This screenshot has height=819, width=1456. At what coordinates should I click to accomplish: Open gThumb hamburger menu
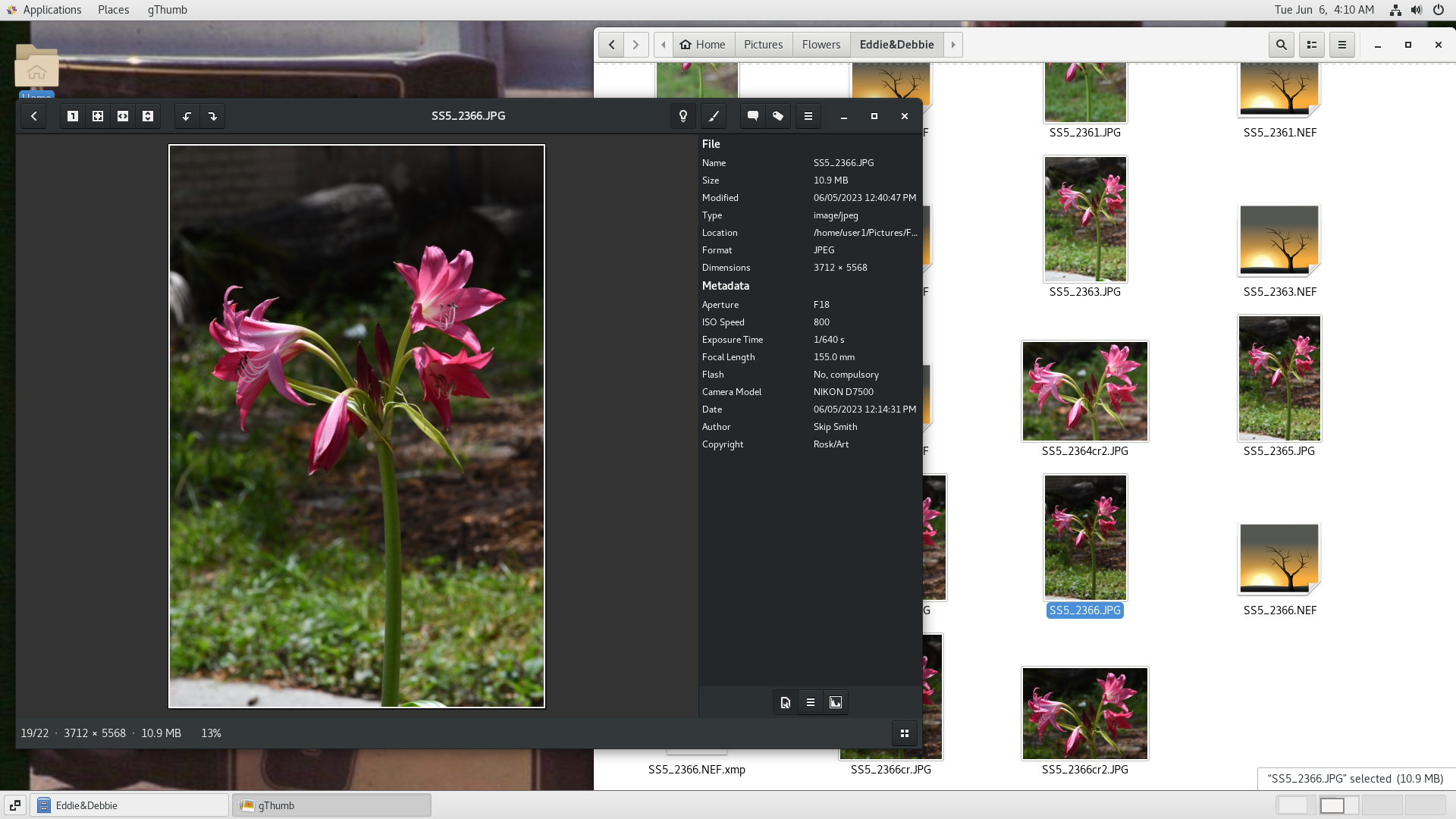click(808, 116)
